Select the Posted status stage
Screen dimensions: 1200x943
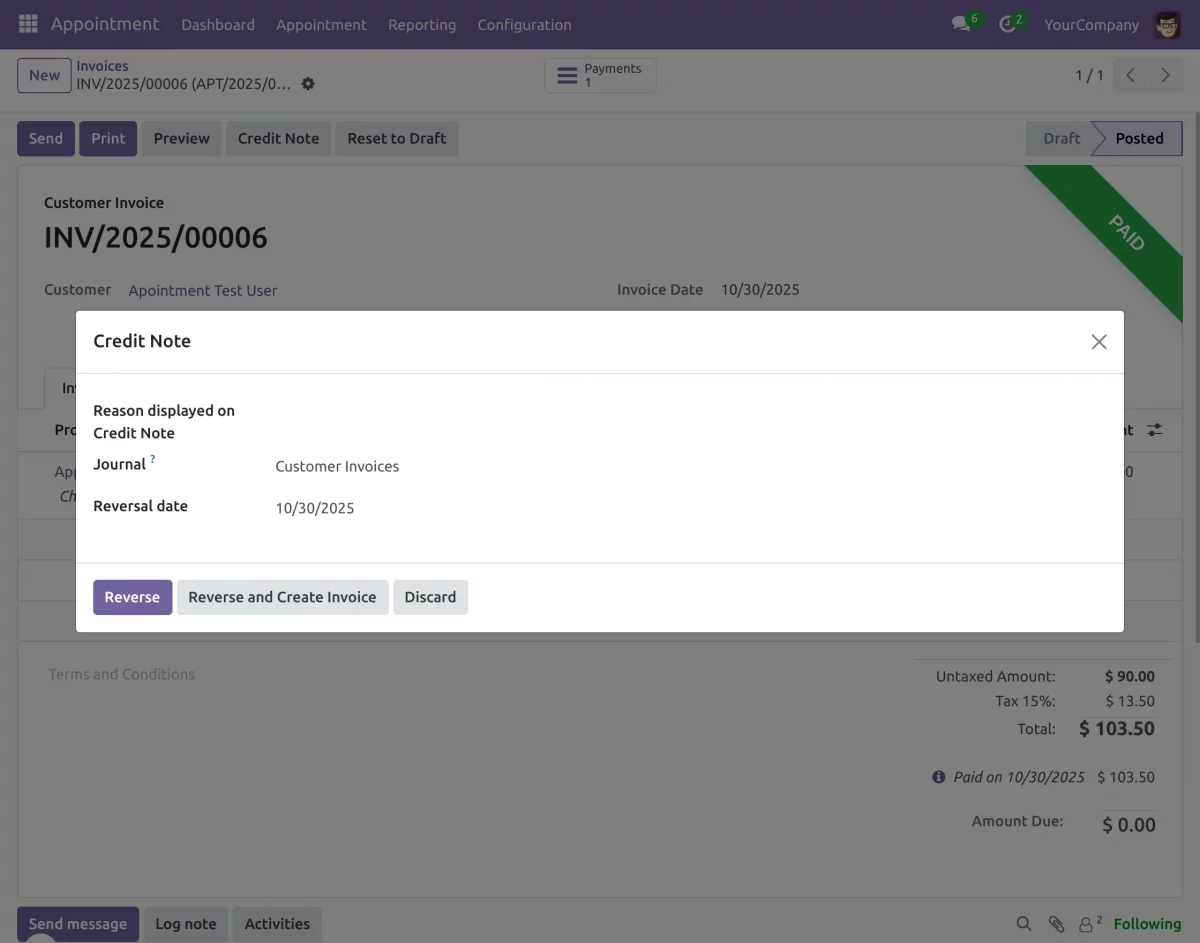(1139, 138)
